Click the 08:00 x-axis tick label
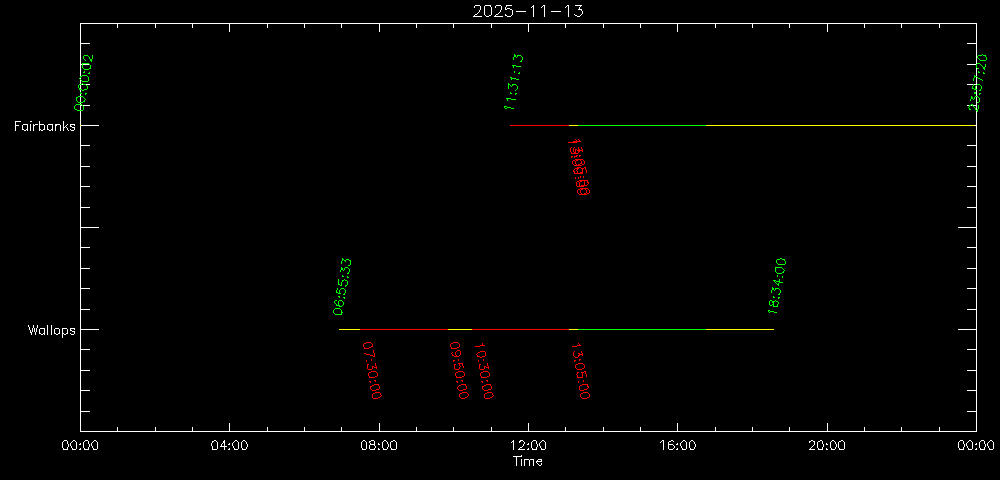 pos(379,445)
